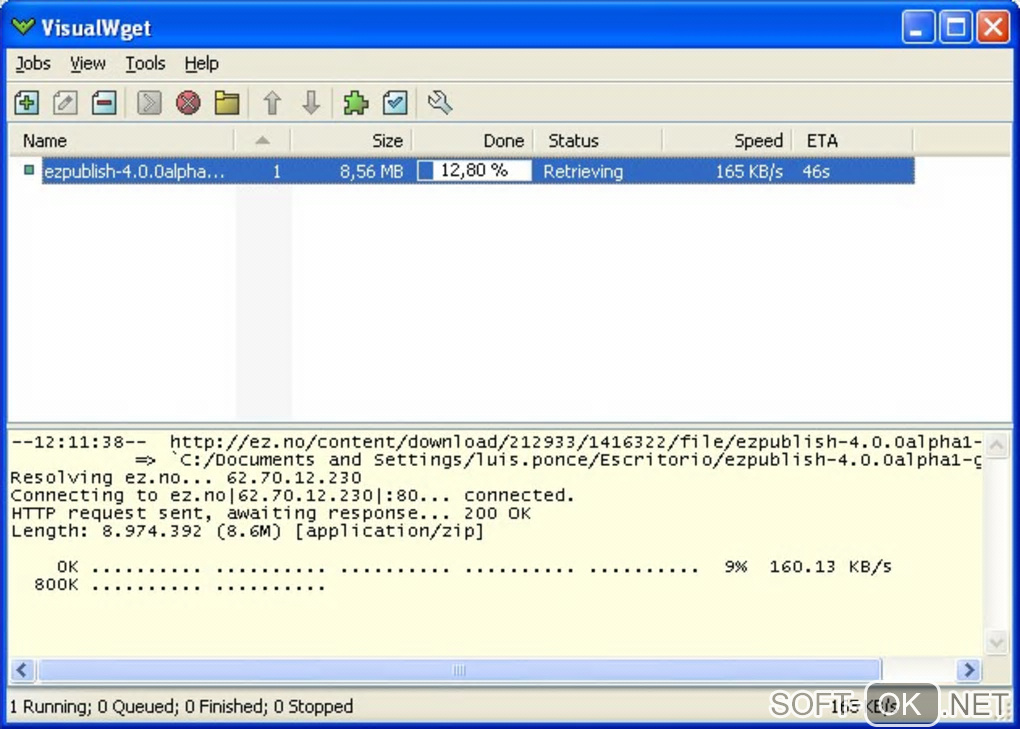1020x729 pixels.
Task: Select the ezpublish-4.0.0alpha job row name
Action: tap(135, 172)
